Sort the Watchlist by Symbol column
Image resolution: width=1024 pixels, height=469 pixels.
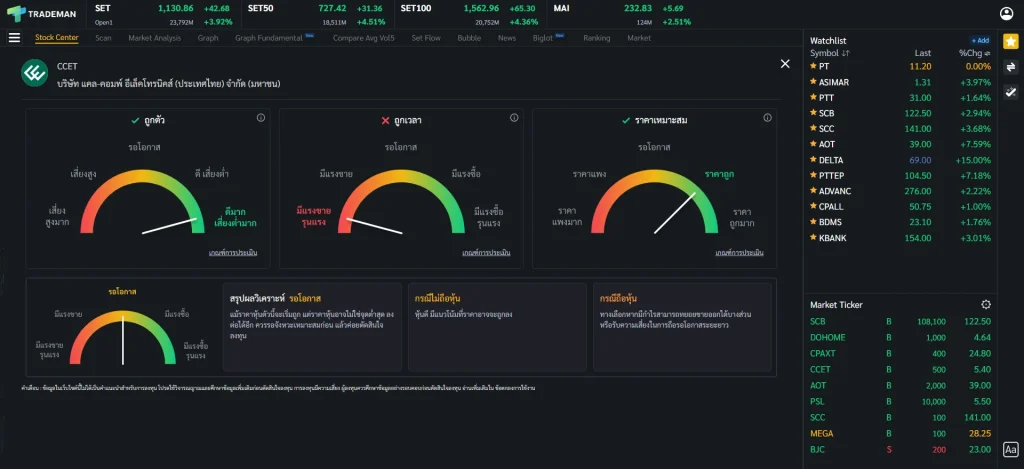[x=830, y=53]
